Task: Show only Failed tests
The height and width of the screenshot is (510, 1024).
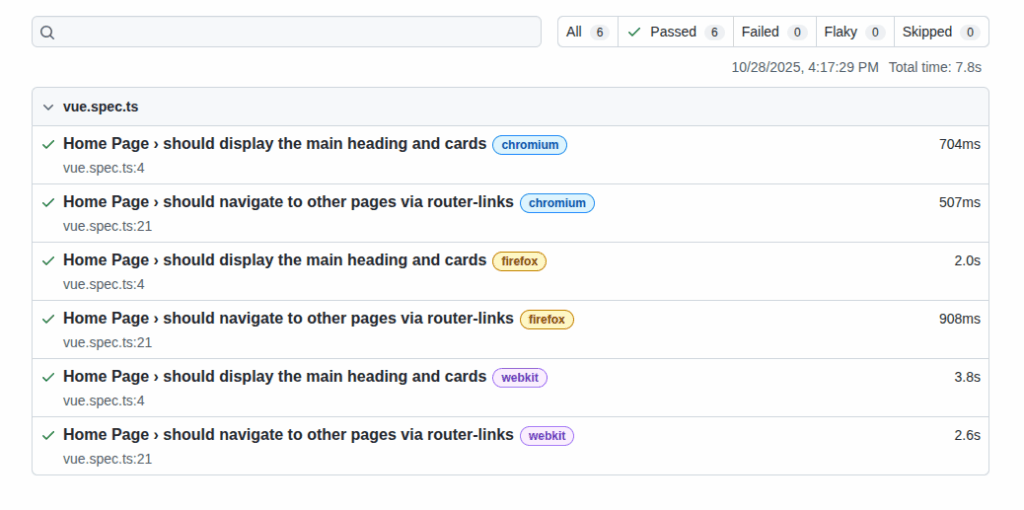Action: [774, 32]
